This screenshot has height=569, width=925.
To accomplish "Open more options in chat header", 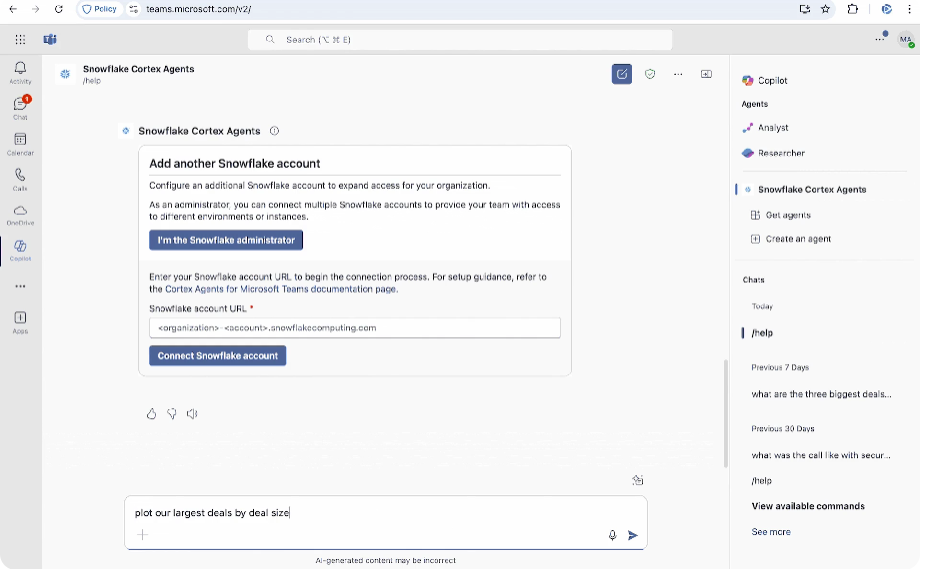I will pyautogui.click(x=678, y=74).
